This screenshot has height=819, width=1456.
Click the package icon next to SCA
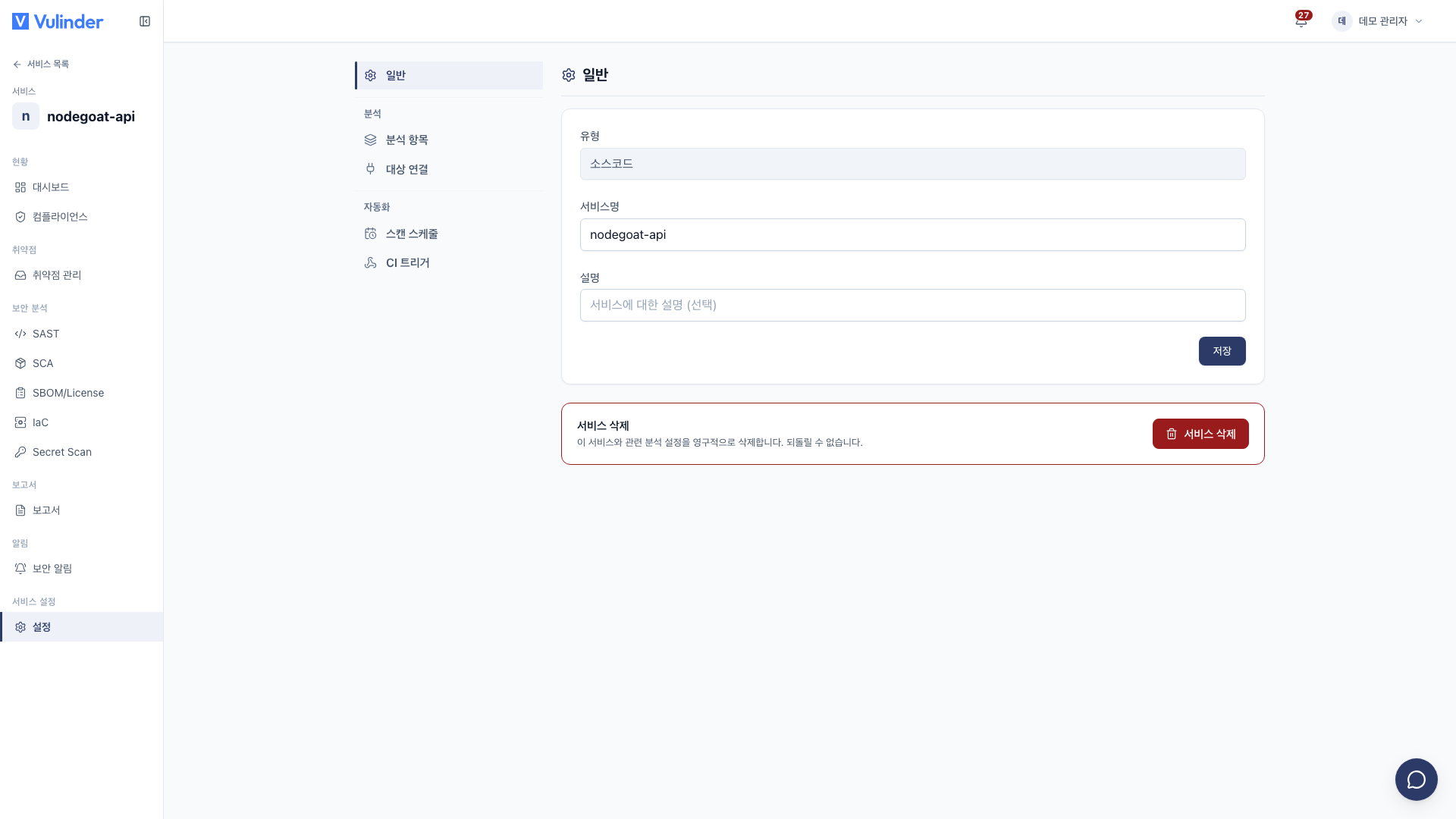[20, 363]
